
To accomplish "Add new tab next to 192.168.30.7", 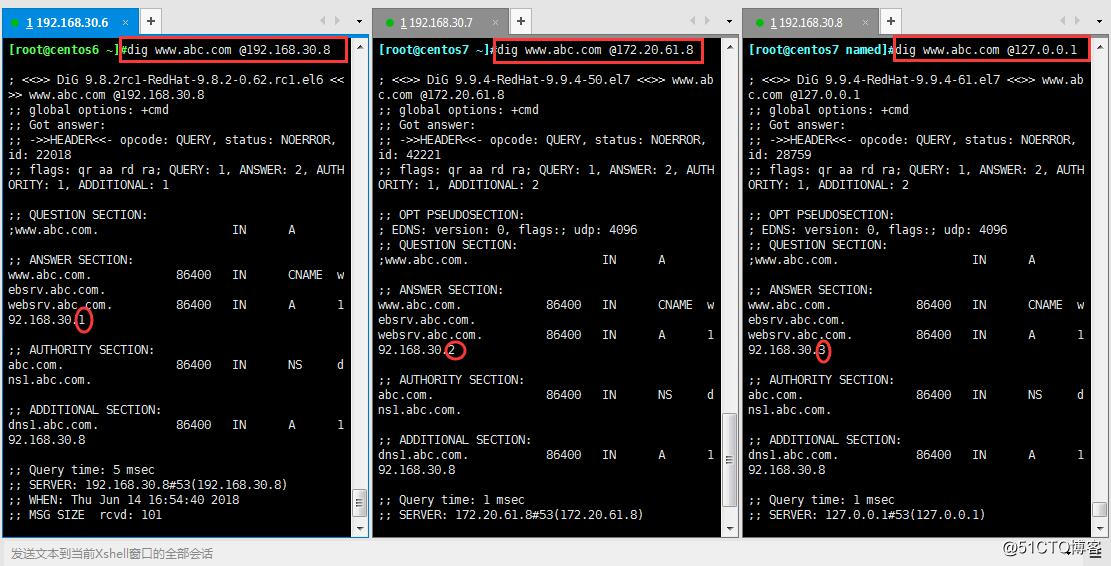I will pyautogui.click(x=521, y=22).
